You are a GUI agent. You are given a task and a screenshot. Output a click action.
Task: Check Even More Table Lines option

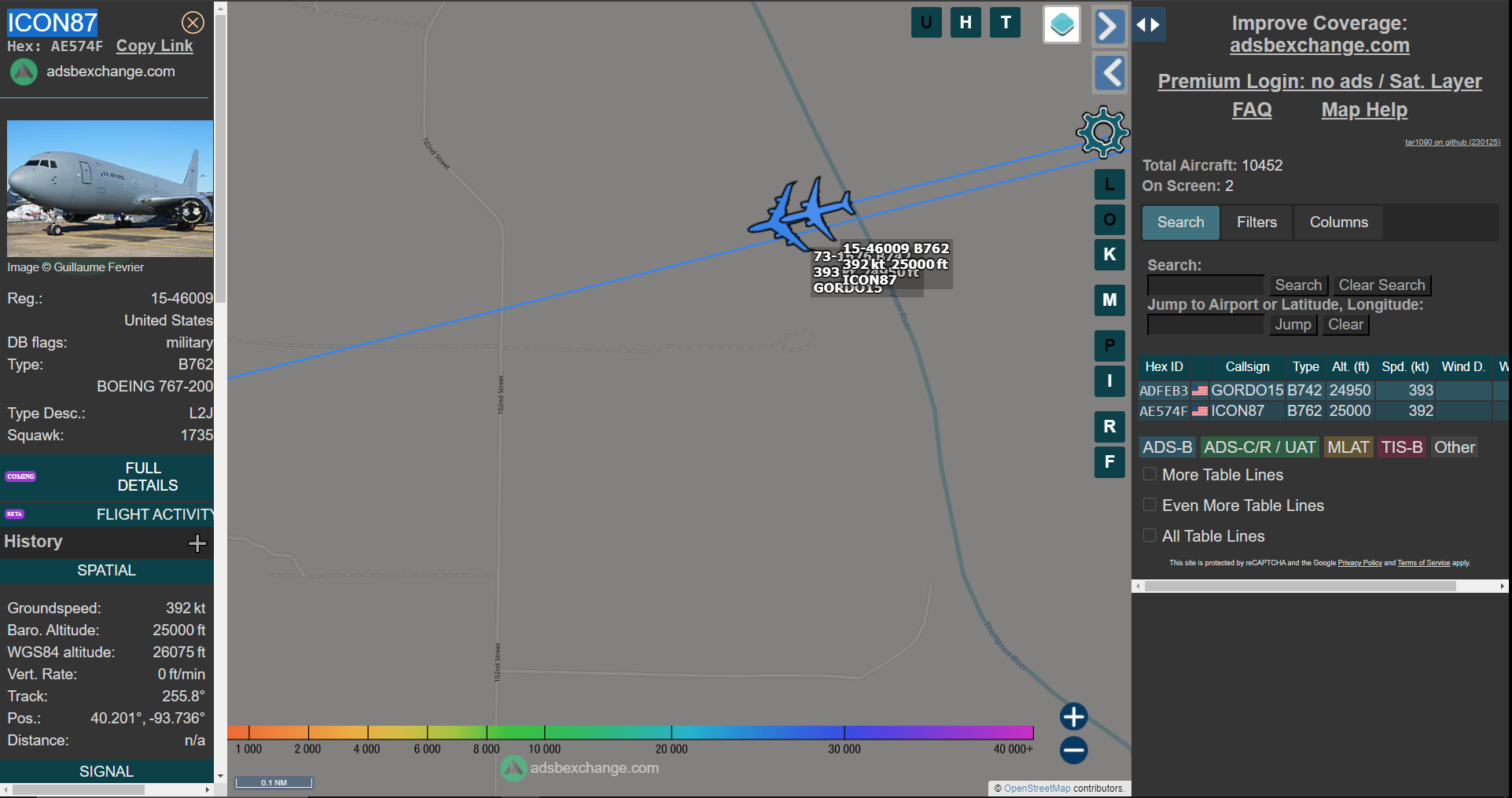click(x=1150, y=505)
